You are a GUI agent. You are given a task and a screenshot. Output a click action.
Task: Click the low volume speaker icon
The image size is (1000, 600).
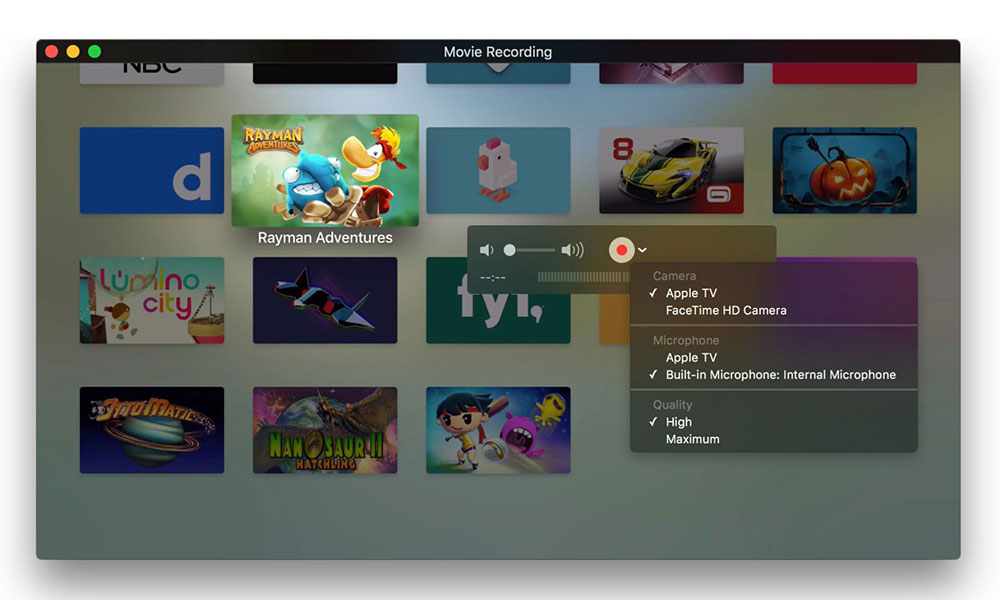coord(487,250)
